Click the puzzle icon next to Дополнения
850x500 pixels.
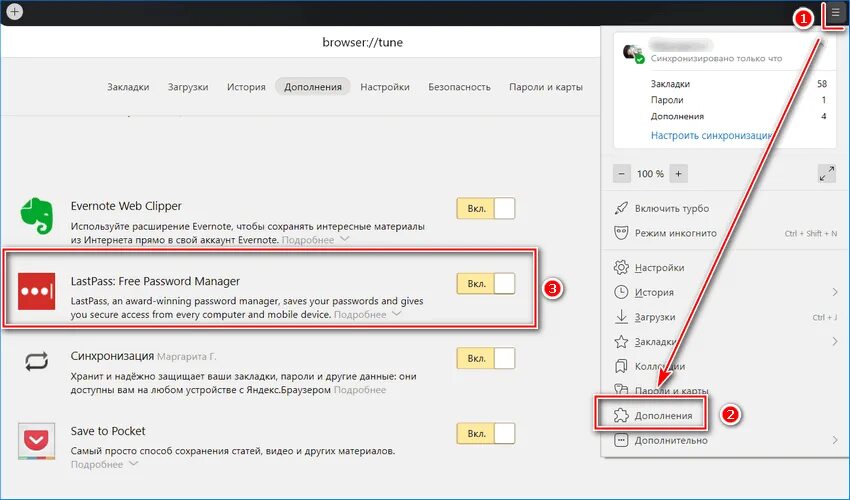click(x=621, y=415)
